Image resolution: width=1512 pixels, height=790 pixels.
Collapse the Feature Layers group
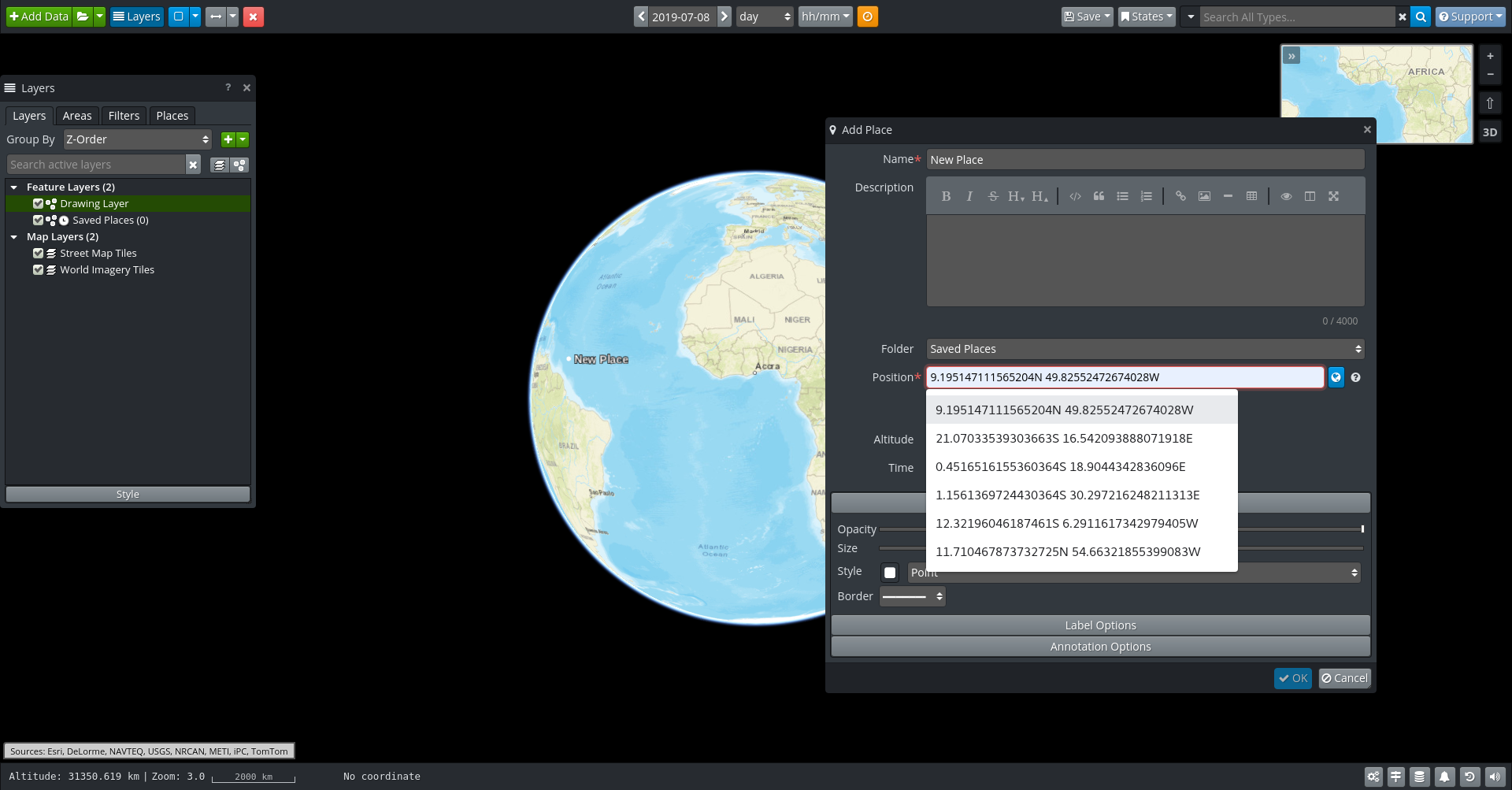click(13, 187)
